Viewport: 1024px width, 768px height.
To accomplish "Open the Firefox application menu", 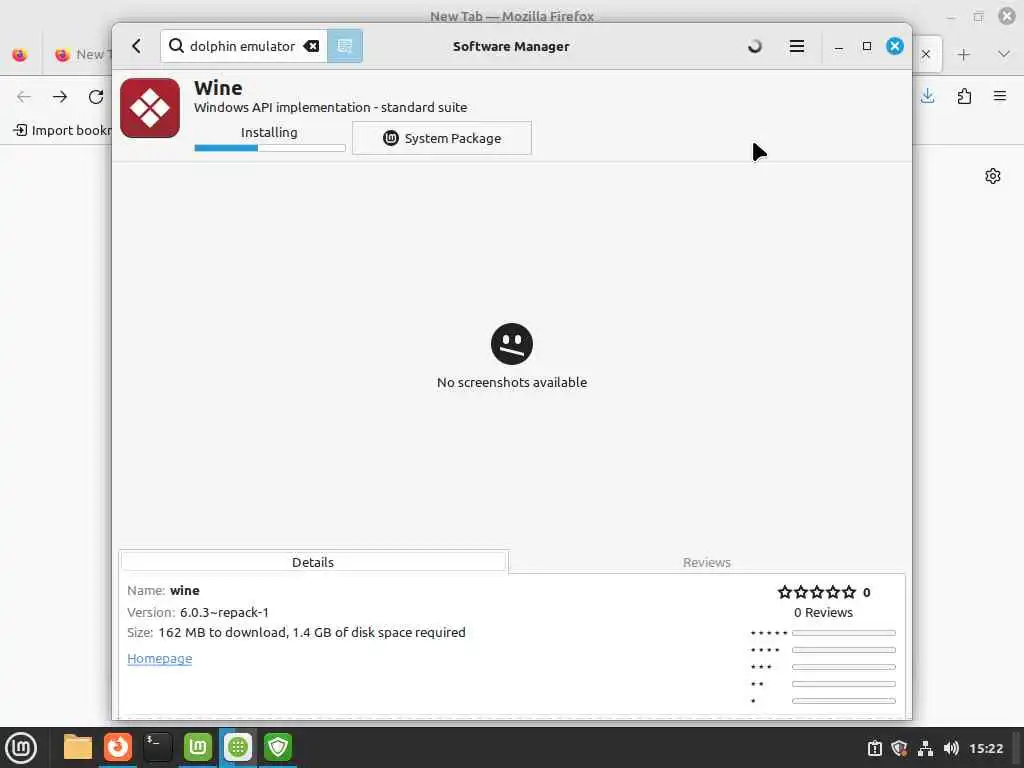I will coord(1000,97).
